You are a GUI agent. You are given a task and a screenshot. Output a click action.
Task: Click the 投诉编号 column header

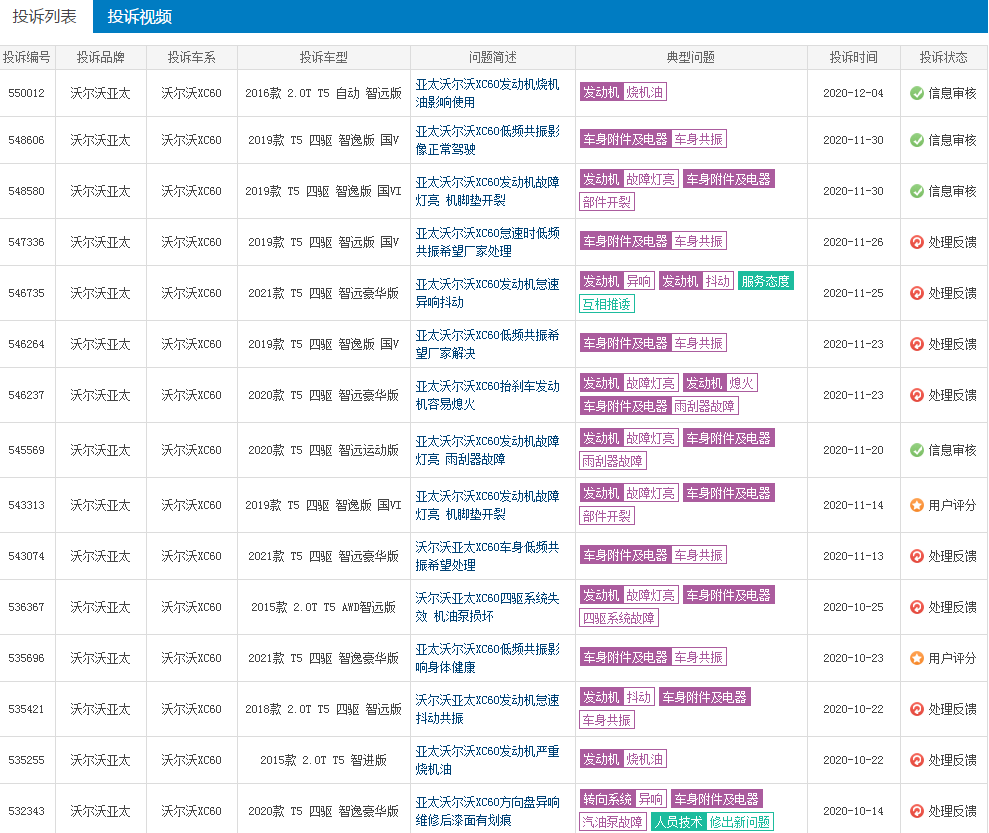coord(27,57)
